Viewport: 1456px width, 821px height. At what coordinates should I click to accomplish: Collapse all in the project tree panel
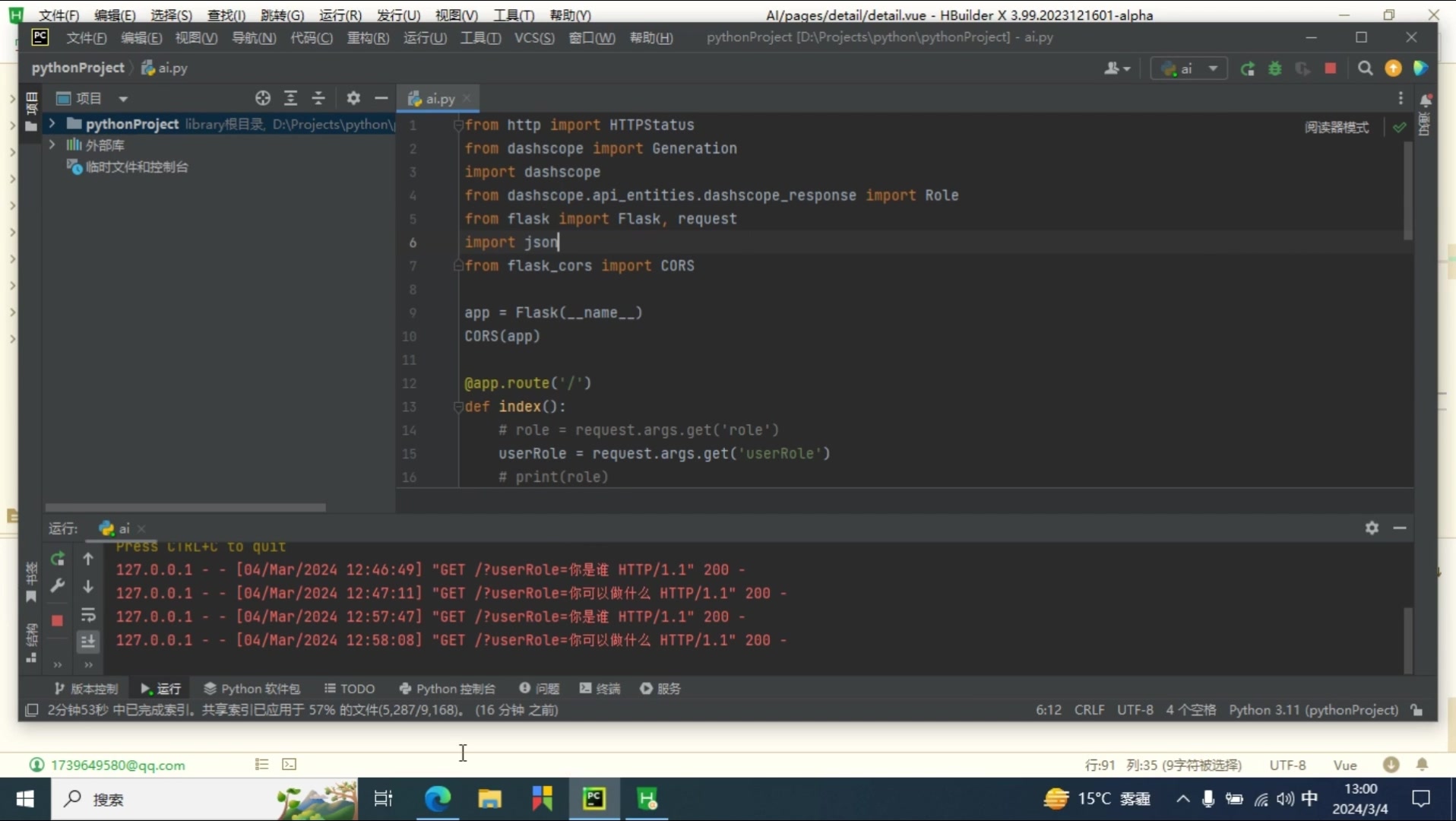pos(318,98)
